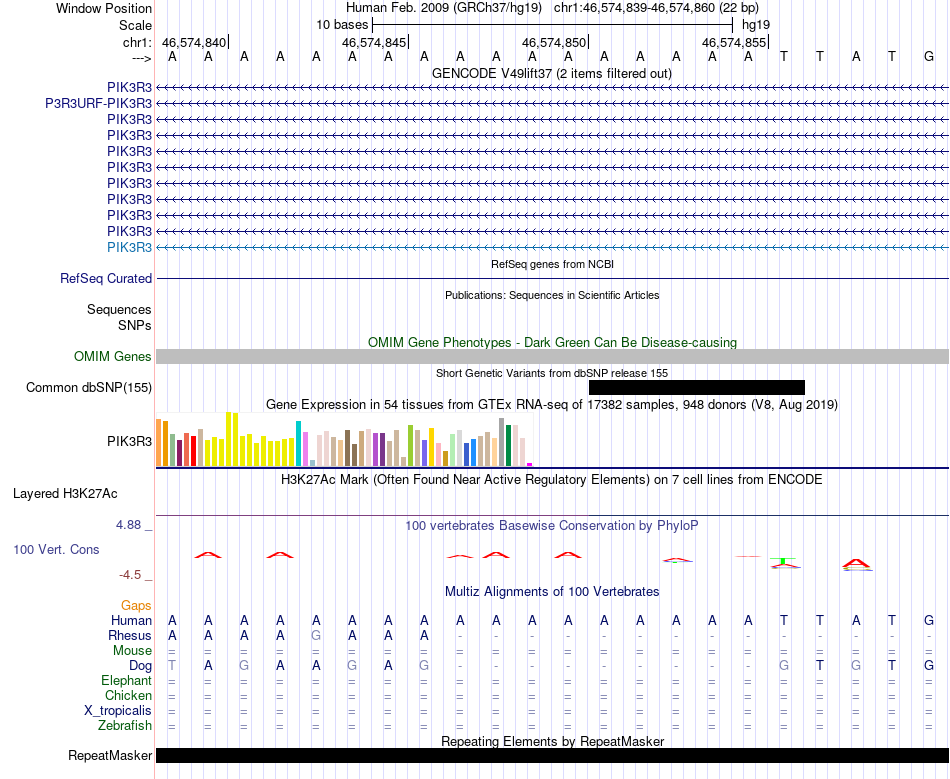The image size is (950, 779).
Task: Click the tall cyan bar in GTEx chart
Action: coord(298,443)
